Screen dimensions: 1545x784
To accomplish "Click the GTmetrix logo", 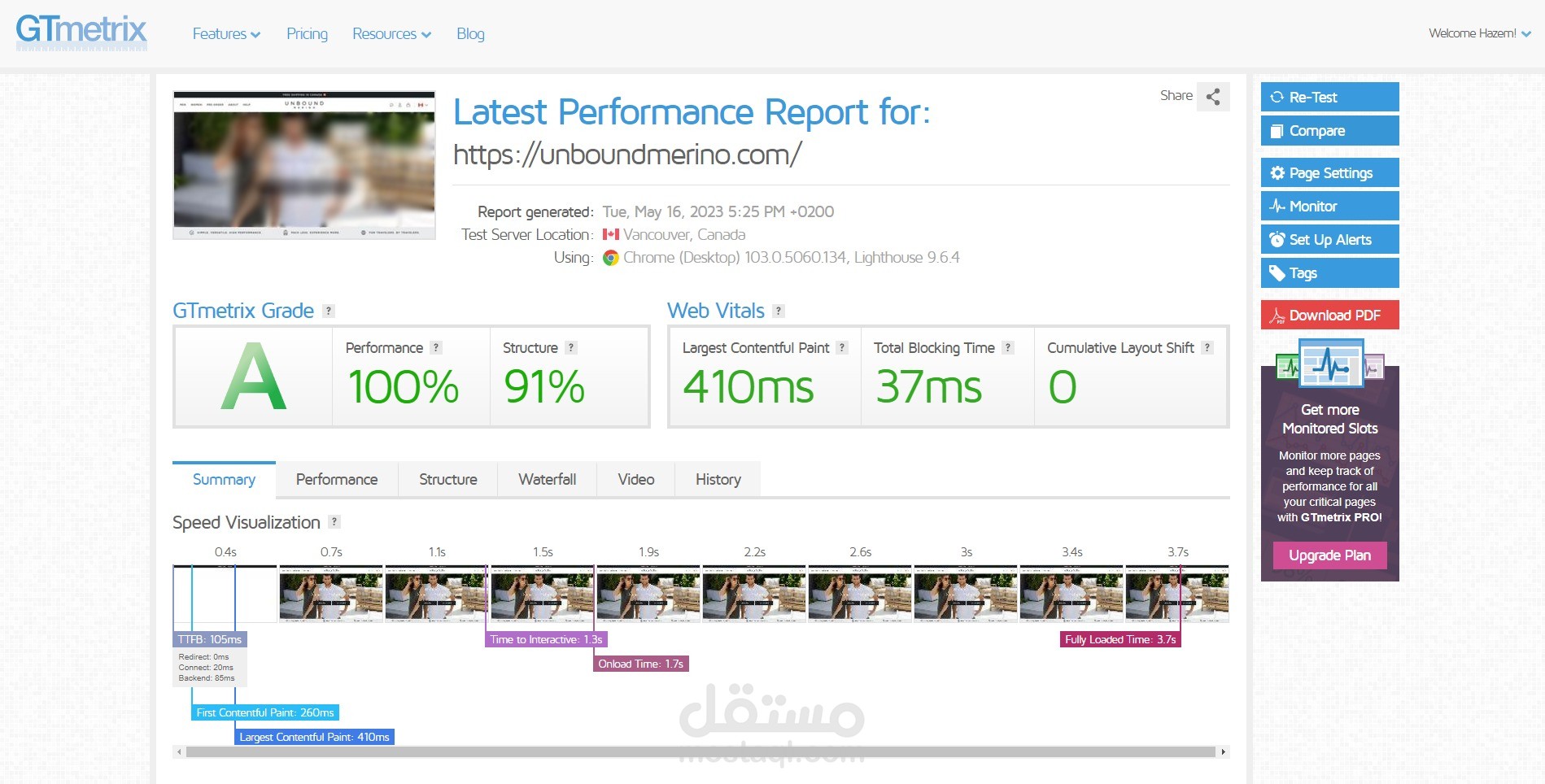I will pos(81,33).
